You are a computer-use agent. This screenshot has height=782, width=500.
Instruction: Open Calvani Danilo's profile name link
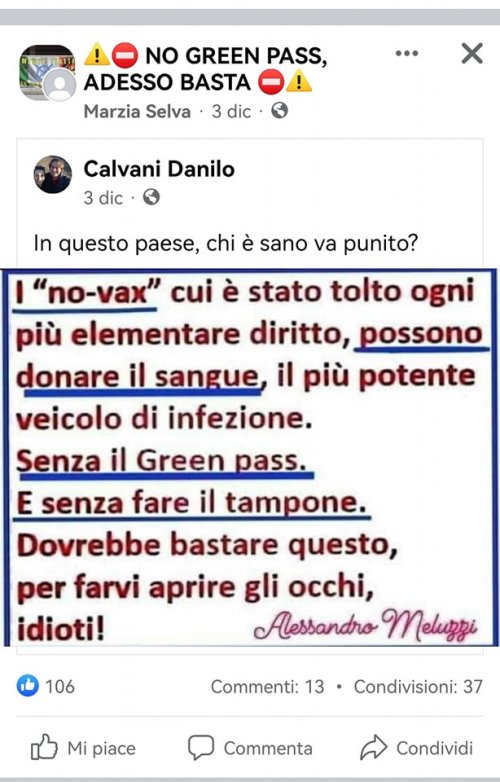[x=159, y=169]
